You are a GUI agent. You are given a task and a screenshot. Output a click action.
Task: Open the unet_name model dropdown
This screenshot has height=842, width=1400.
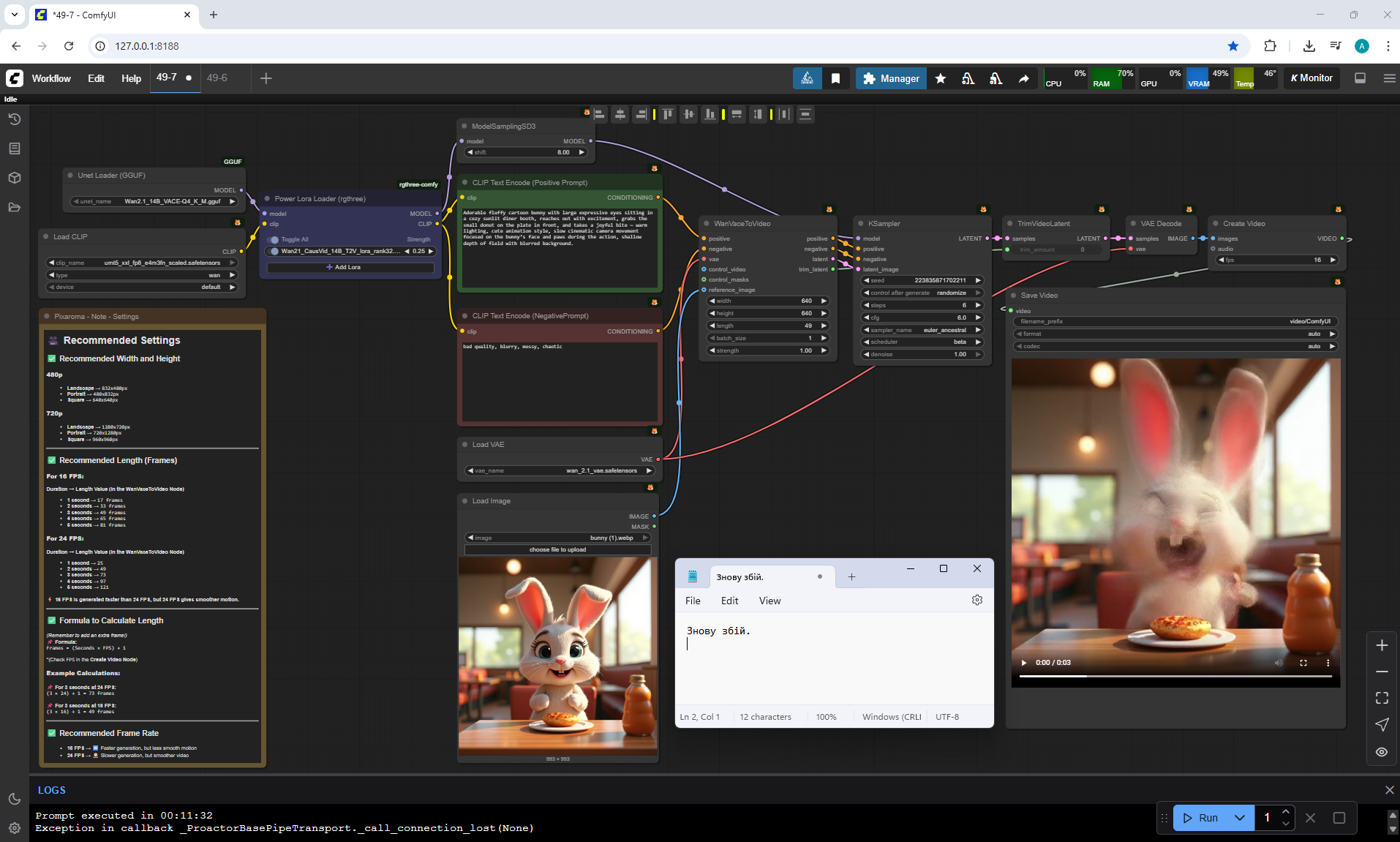(x=154, y=201)
